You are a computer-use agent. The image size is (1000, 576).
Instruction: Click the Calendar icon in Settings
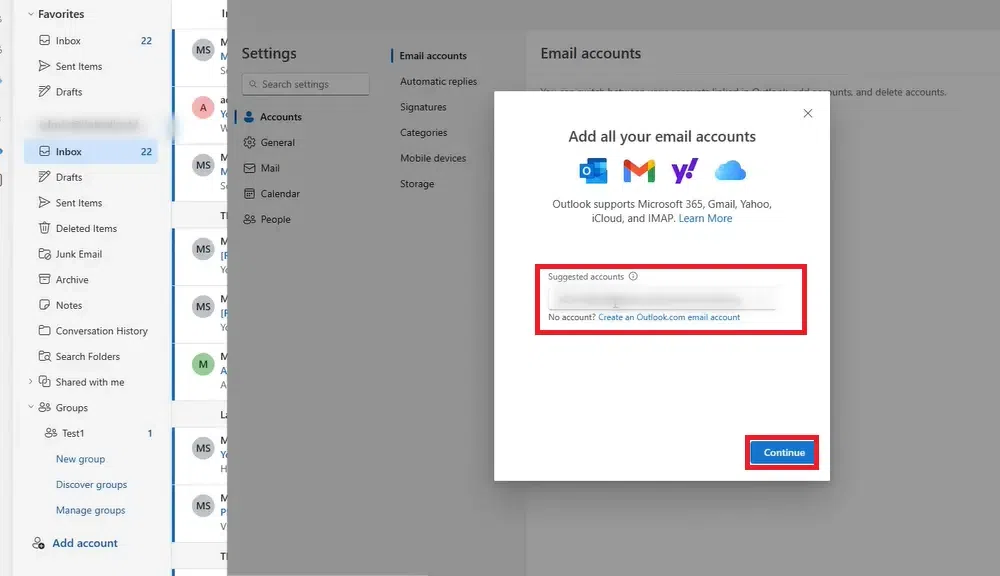(249, 193)
